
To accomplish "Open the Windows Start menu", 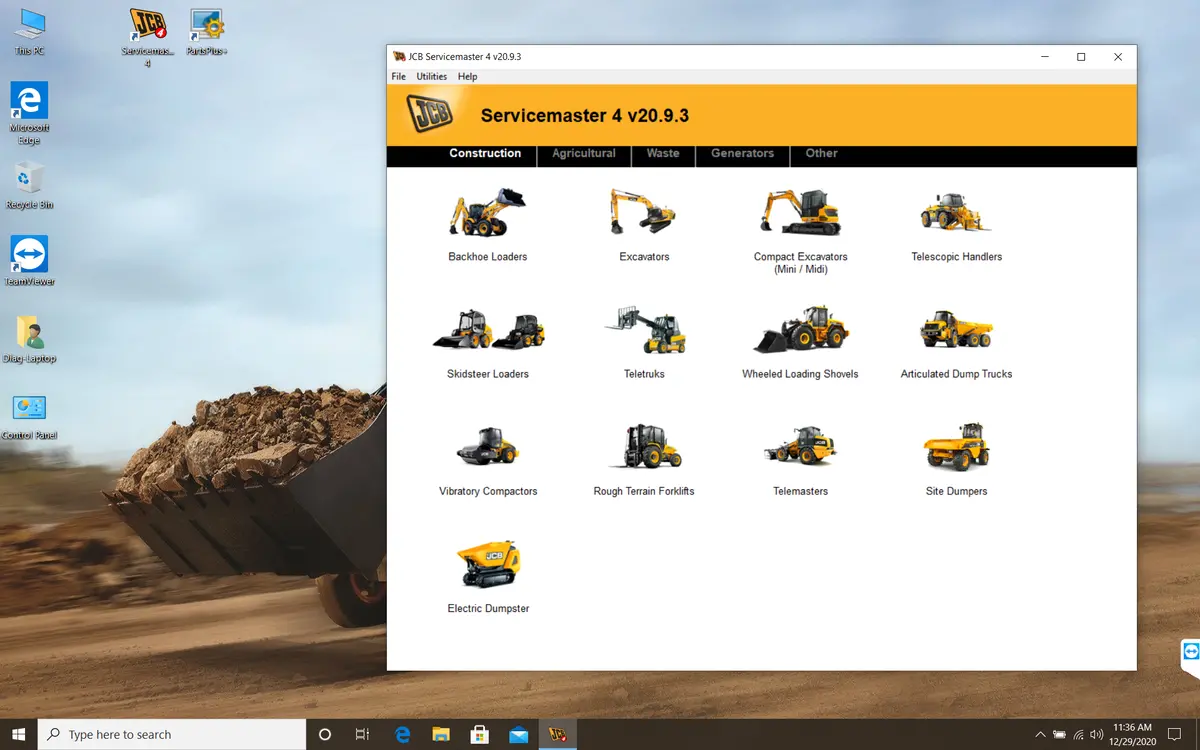I will coord(19,734).
